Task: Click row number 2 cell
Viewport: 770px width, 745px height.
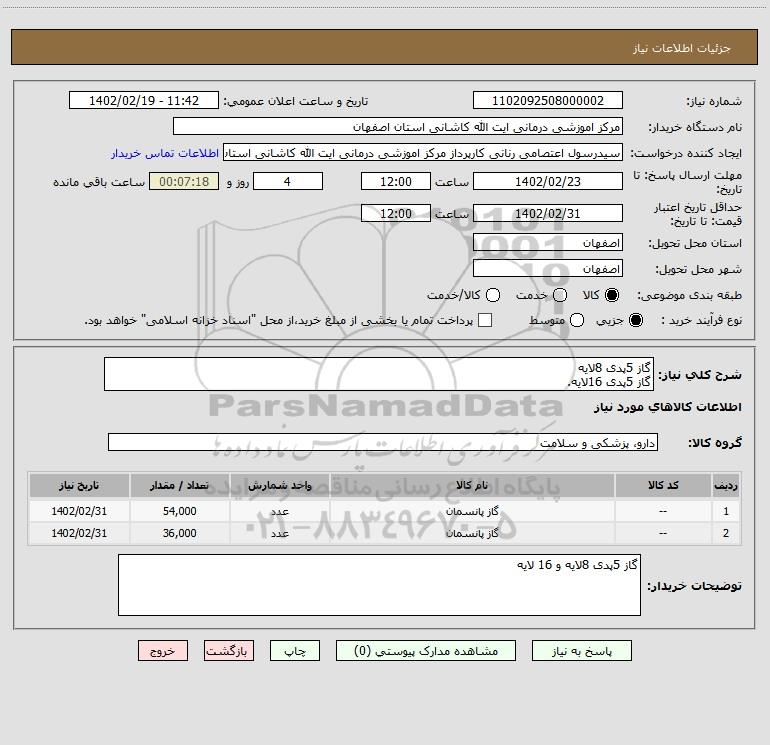Action: [x=725, y=533]
